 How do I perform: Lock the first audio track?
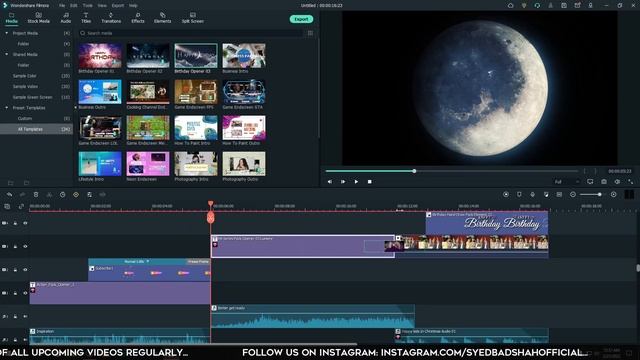coord(16,316)
